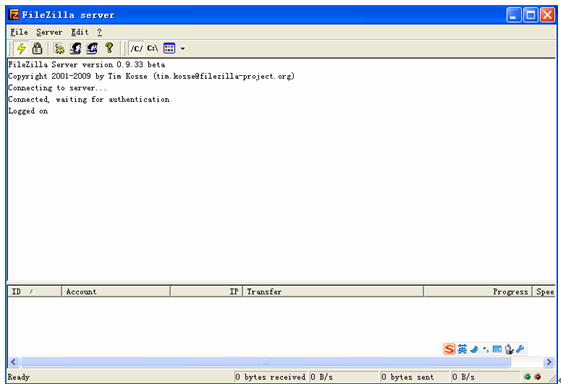
Task: Open the Edit menu
Action: [80, 32]
